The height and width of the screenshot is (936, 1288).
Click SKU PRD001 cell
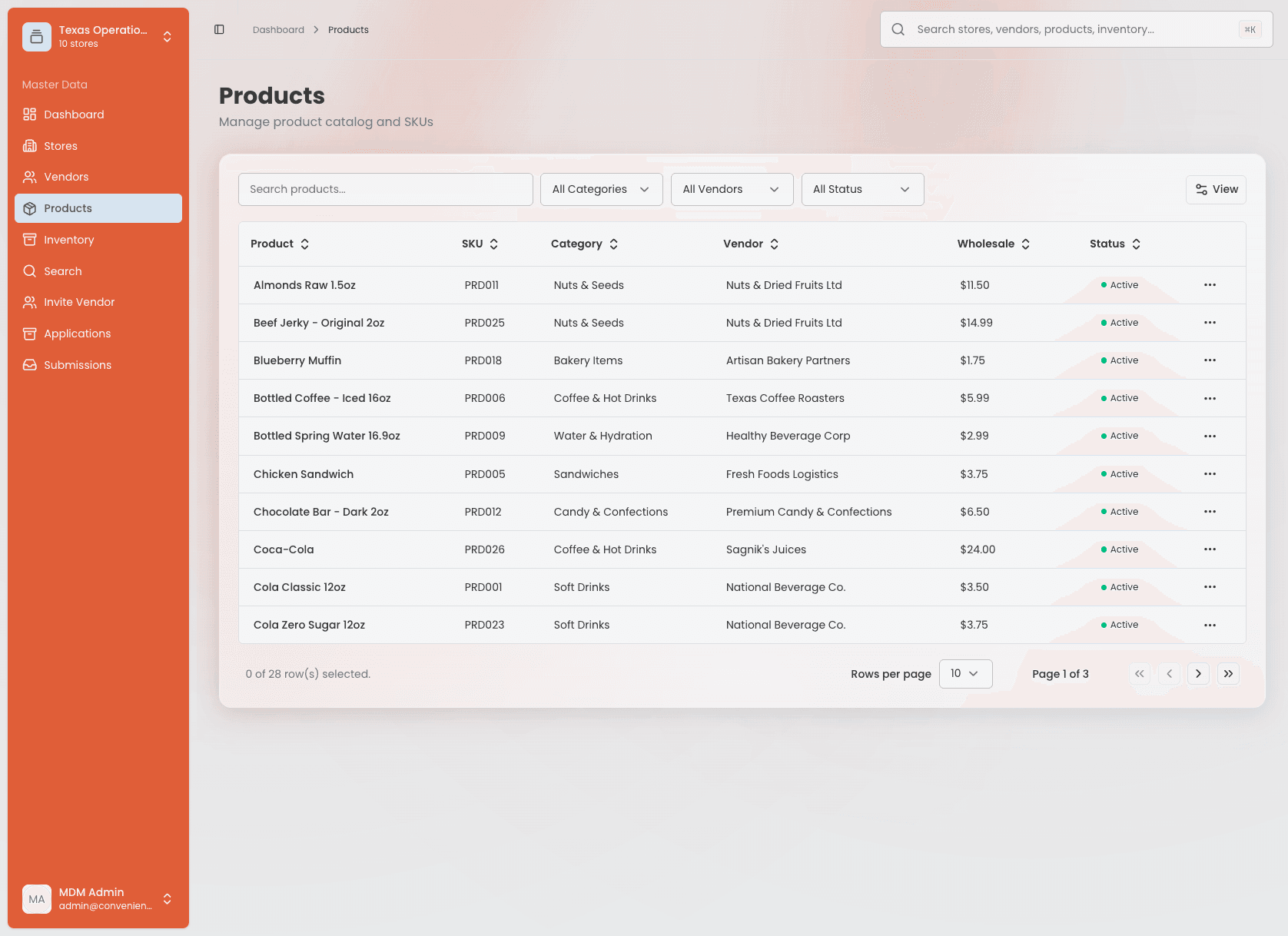tap(483, 587)
